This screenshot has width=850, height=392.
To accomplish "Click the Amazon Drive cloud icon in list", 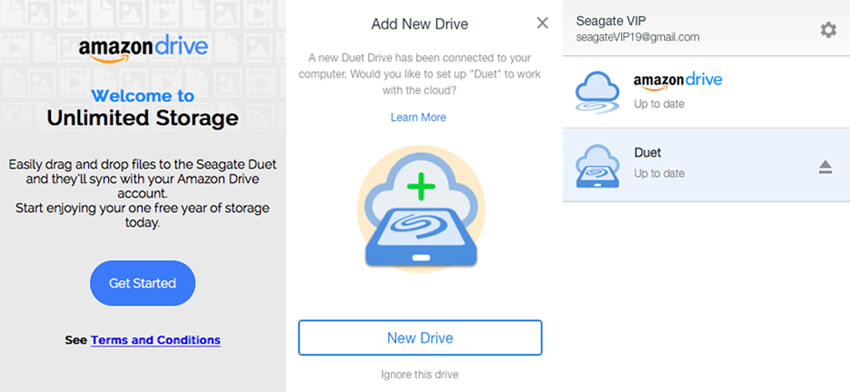I will 597,92.
